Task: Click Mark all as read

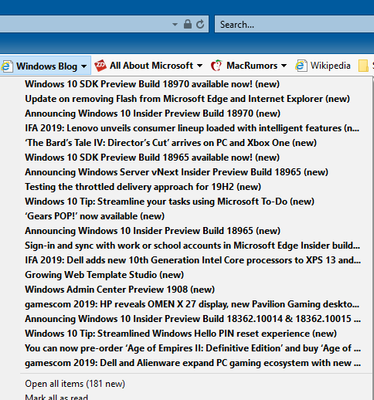Action: [x=56, y=397]
